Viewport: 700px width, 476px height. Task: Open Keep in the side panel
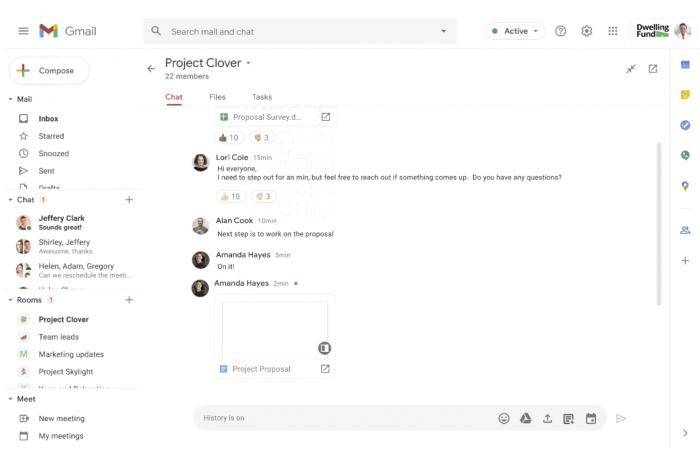pos(685,95)
